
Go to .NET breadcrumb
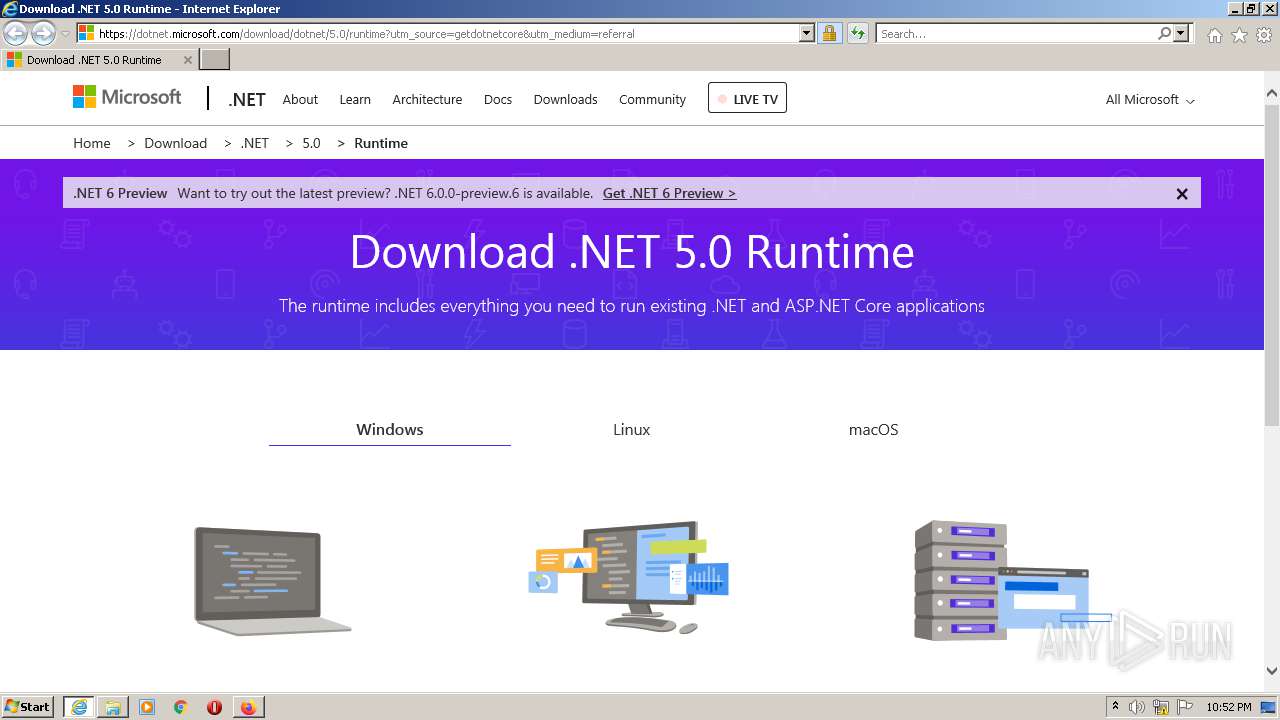pos(255,143)
